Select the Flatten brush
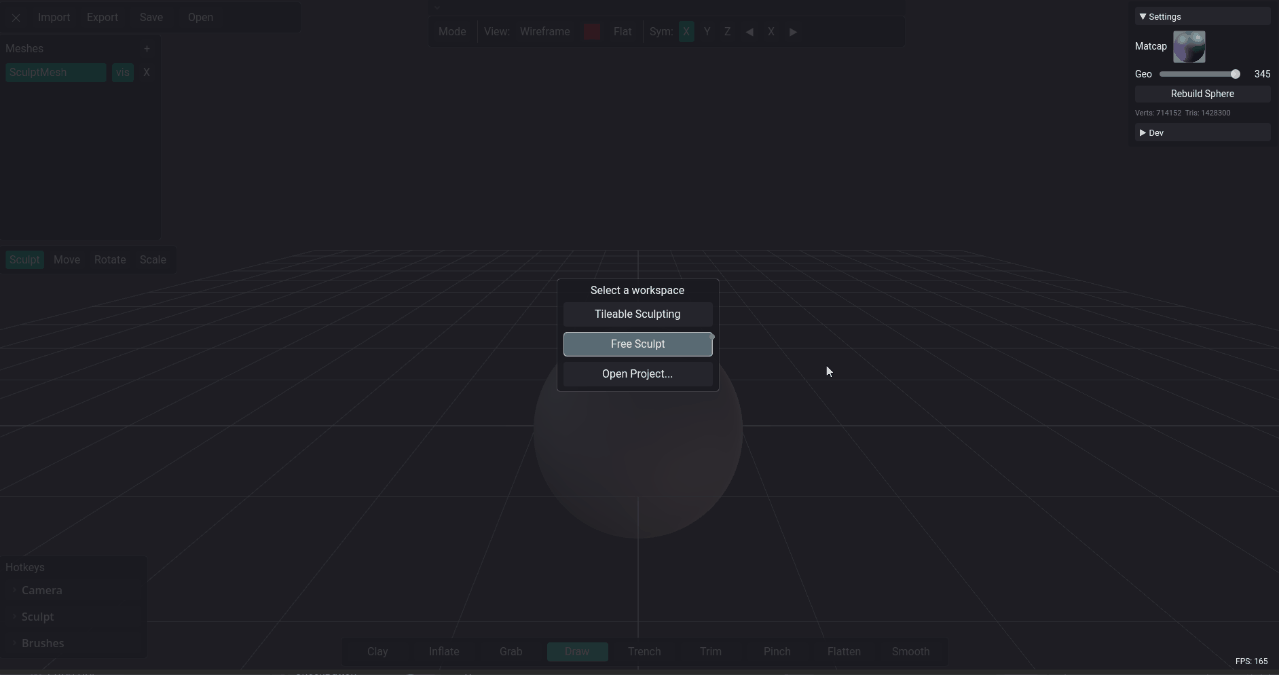 click(x=844, y=652)
